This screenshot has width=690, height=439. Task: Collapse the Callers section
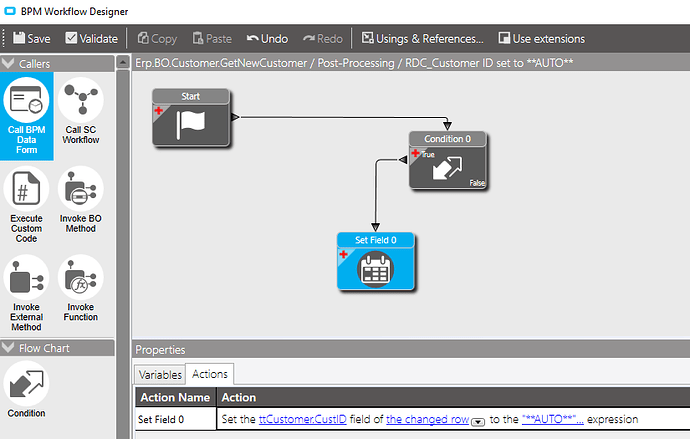click(x=8, y=63)
